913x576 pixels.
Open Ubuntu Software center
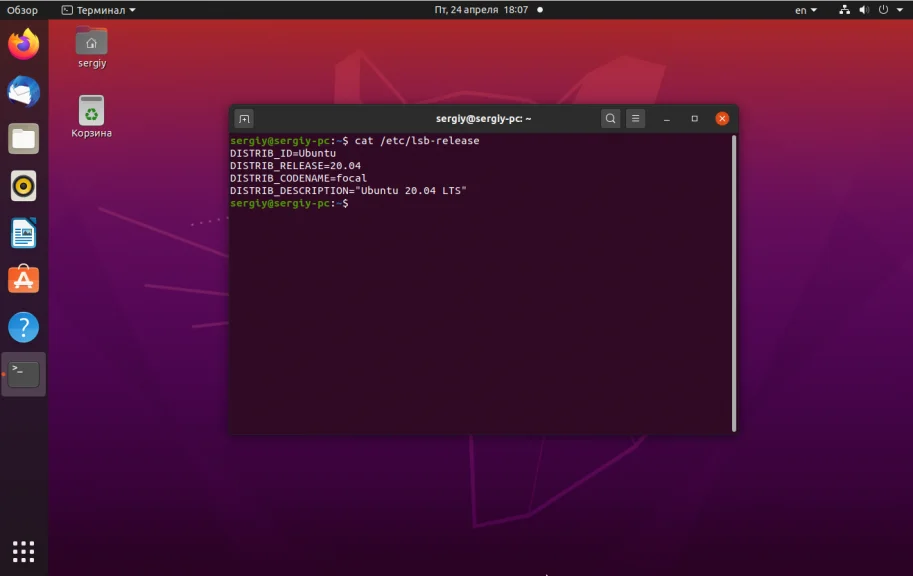coord(24,280)
